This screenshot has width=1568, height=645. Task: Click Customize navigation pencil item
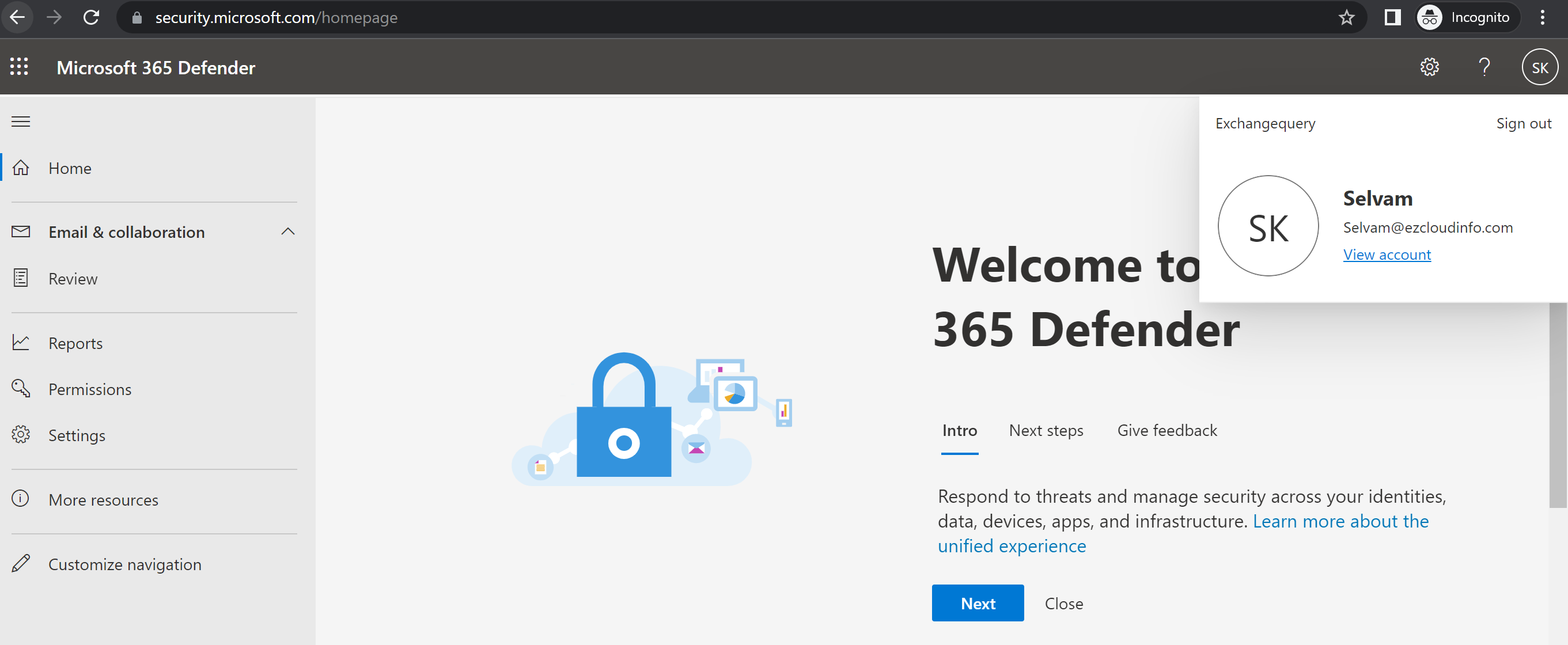(124, 565)
